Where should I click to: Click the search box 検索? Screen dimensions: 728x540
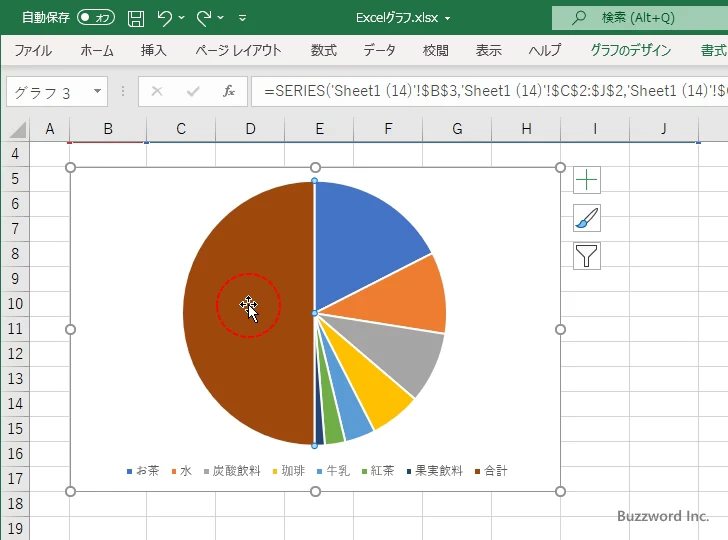pos(640,17)
